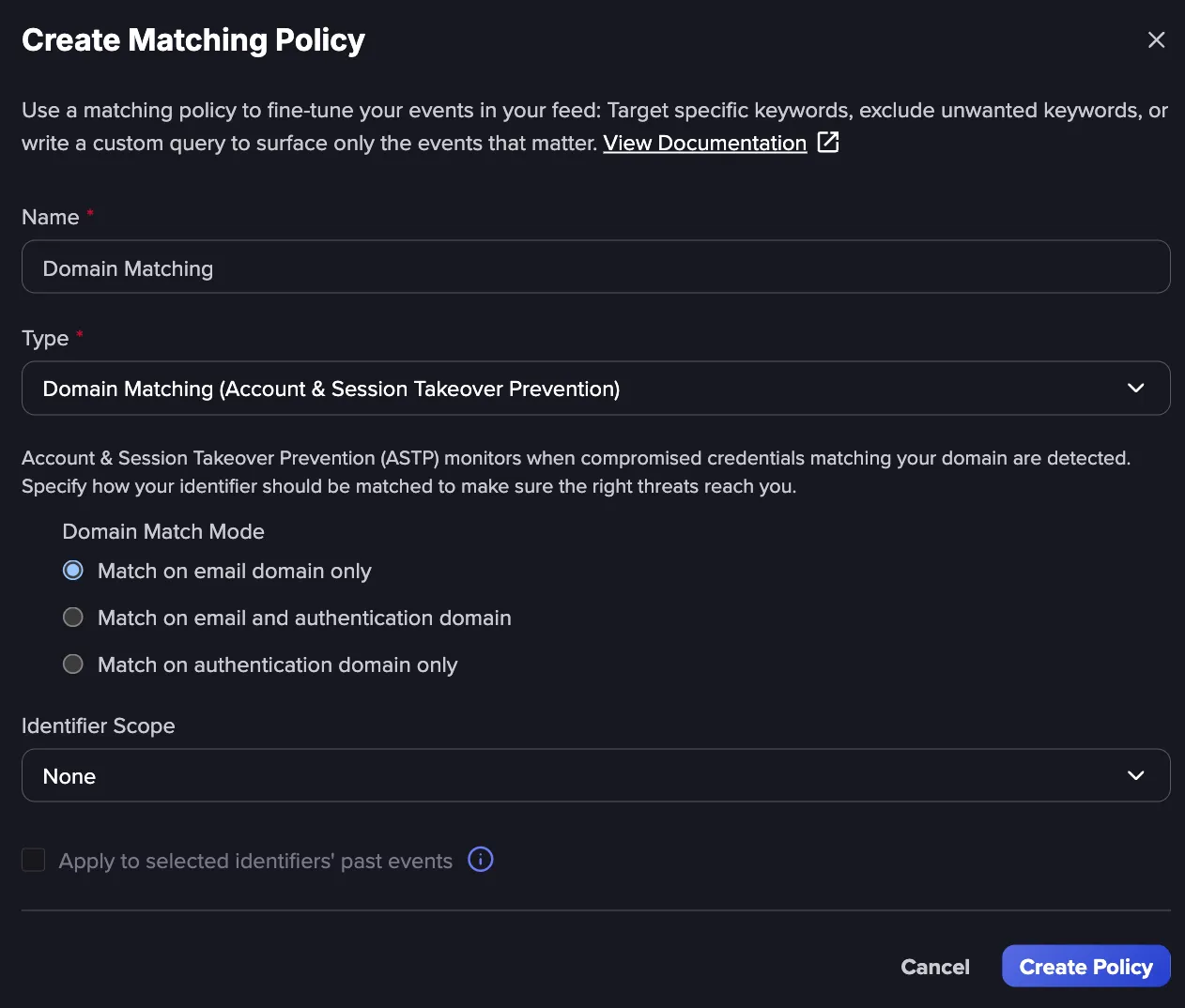Pick 'Match on authentication domain only' radio button
Viewport: 1185px width, 1008px height.
73,664
